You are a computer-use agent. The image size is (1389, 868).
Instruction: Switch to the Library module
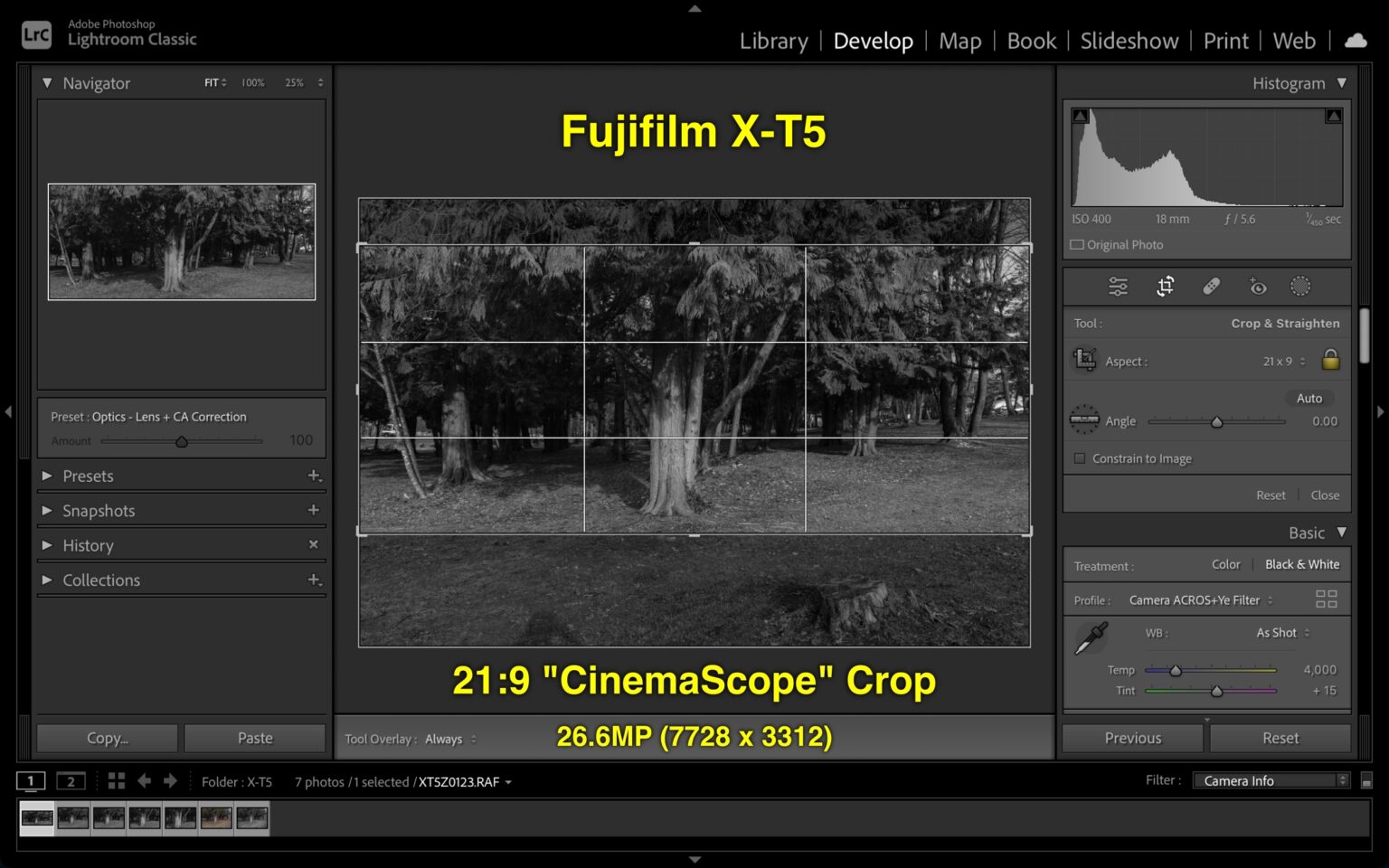coord(773,41)
